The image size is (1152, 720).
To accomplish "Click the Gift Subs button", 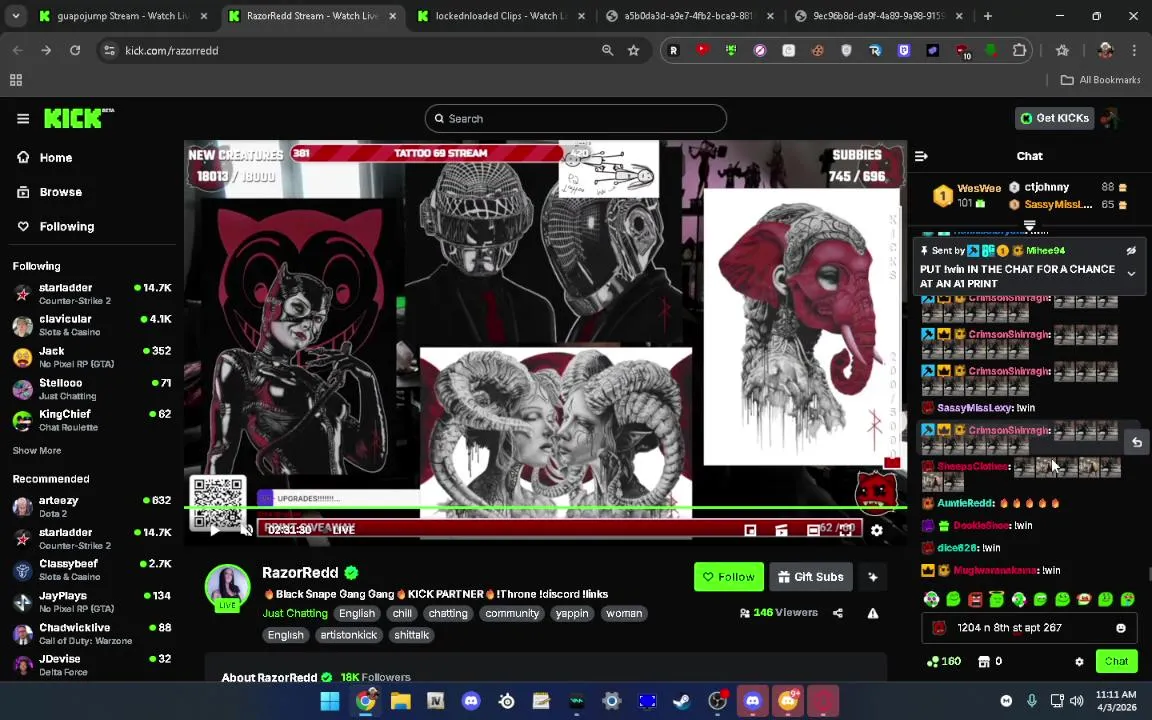I will pos(811,577).
